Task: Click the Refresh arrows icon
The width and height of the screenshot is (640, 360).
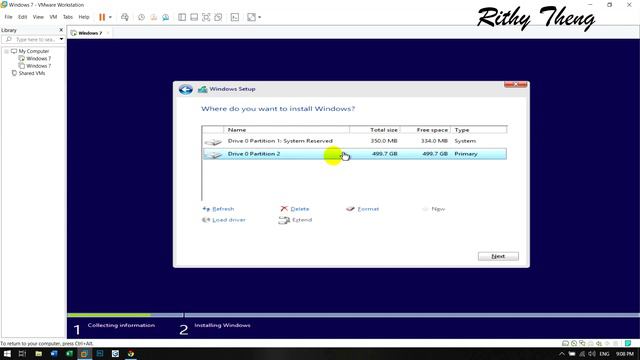Action: [206, 209]
